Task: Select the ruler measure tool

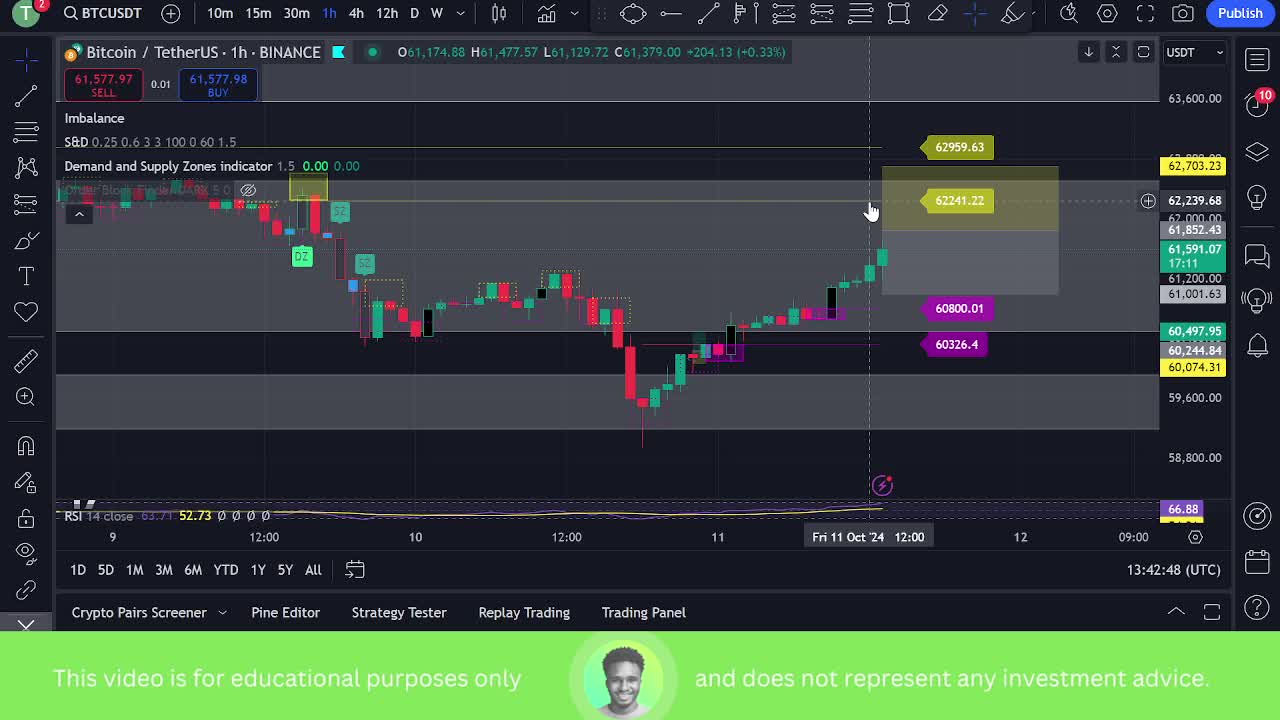Action: 26,361
